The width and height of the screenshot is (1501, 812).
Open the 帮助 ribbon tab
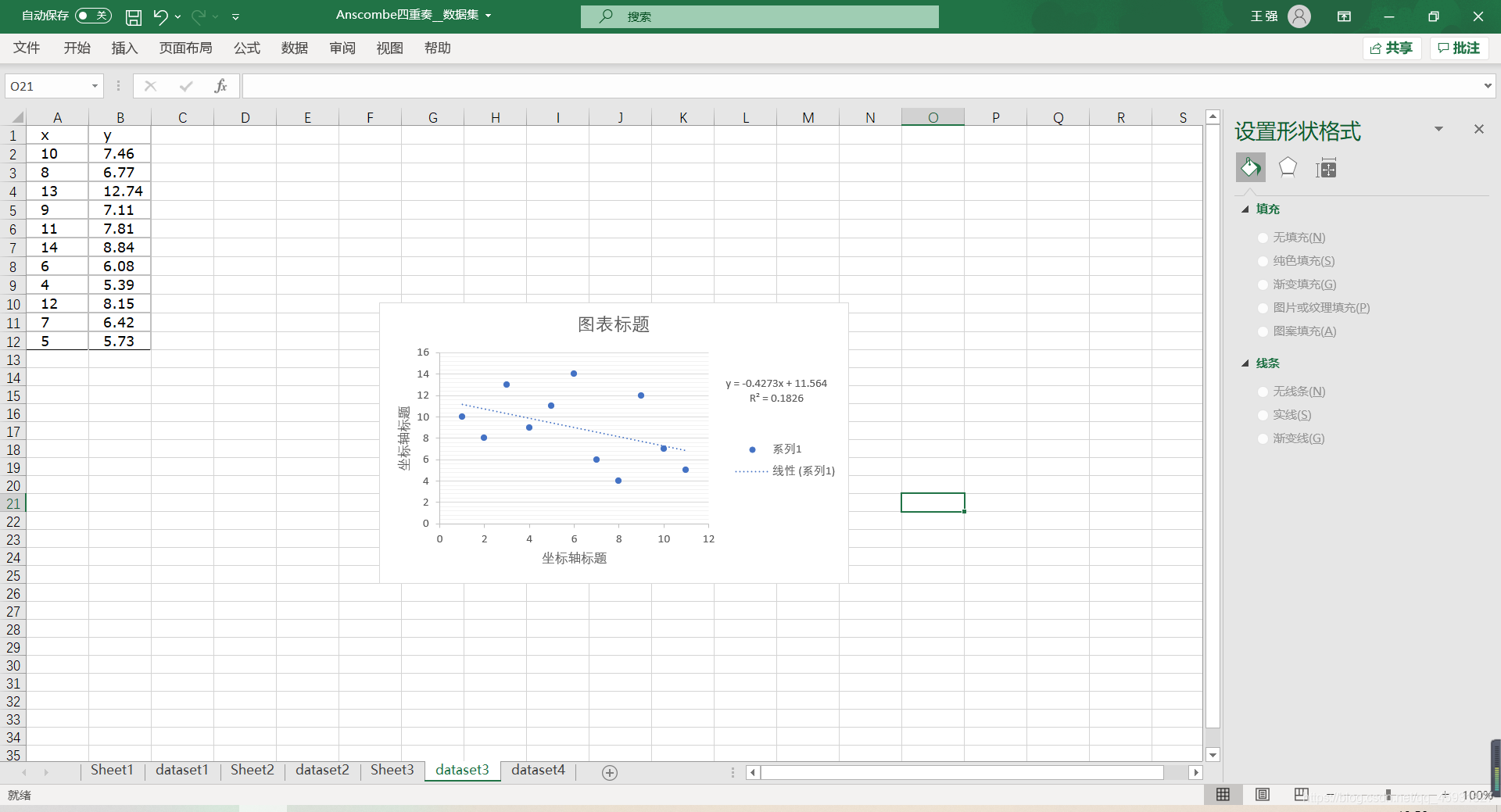pyautogui.click(x=438, y=48)
